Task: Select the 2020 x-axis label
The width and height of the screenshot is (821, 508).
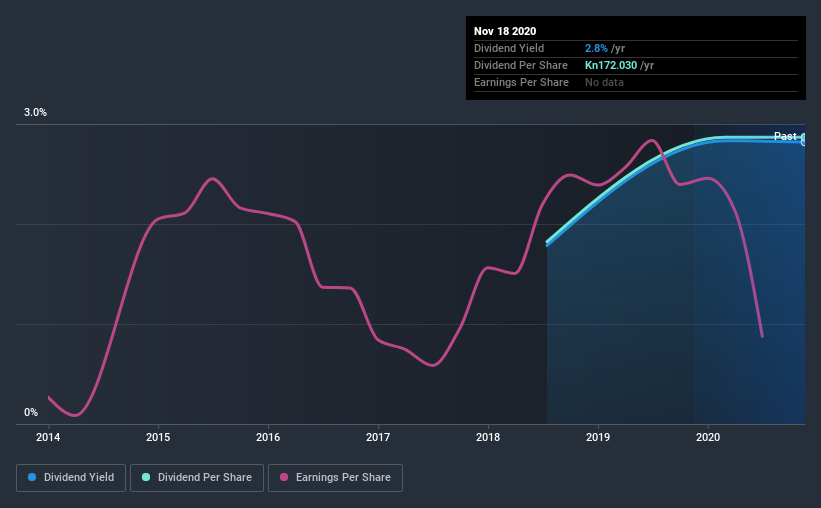Action: click(x=708, y=437)
